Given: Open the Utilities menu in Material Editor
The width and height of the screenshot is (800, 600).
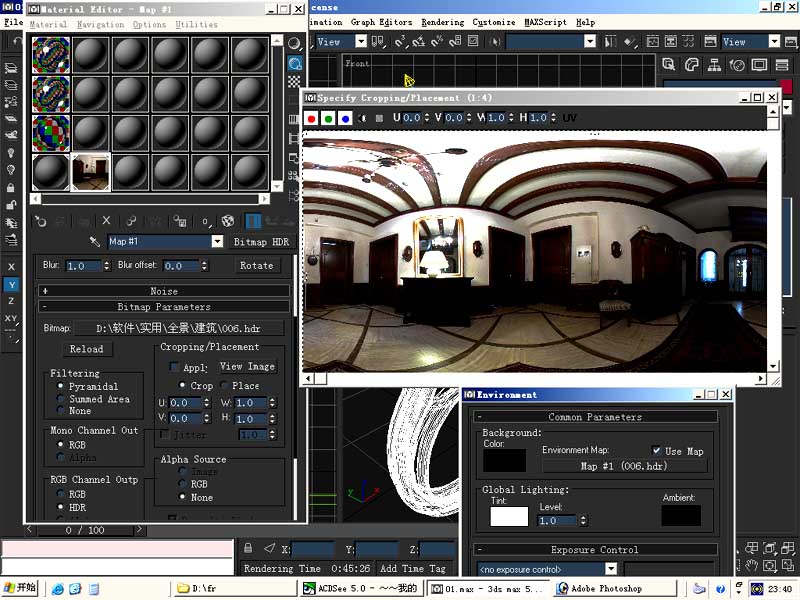Looking at the screenshot, I should [196, 24].
